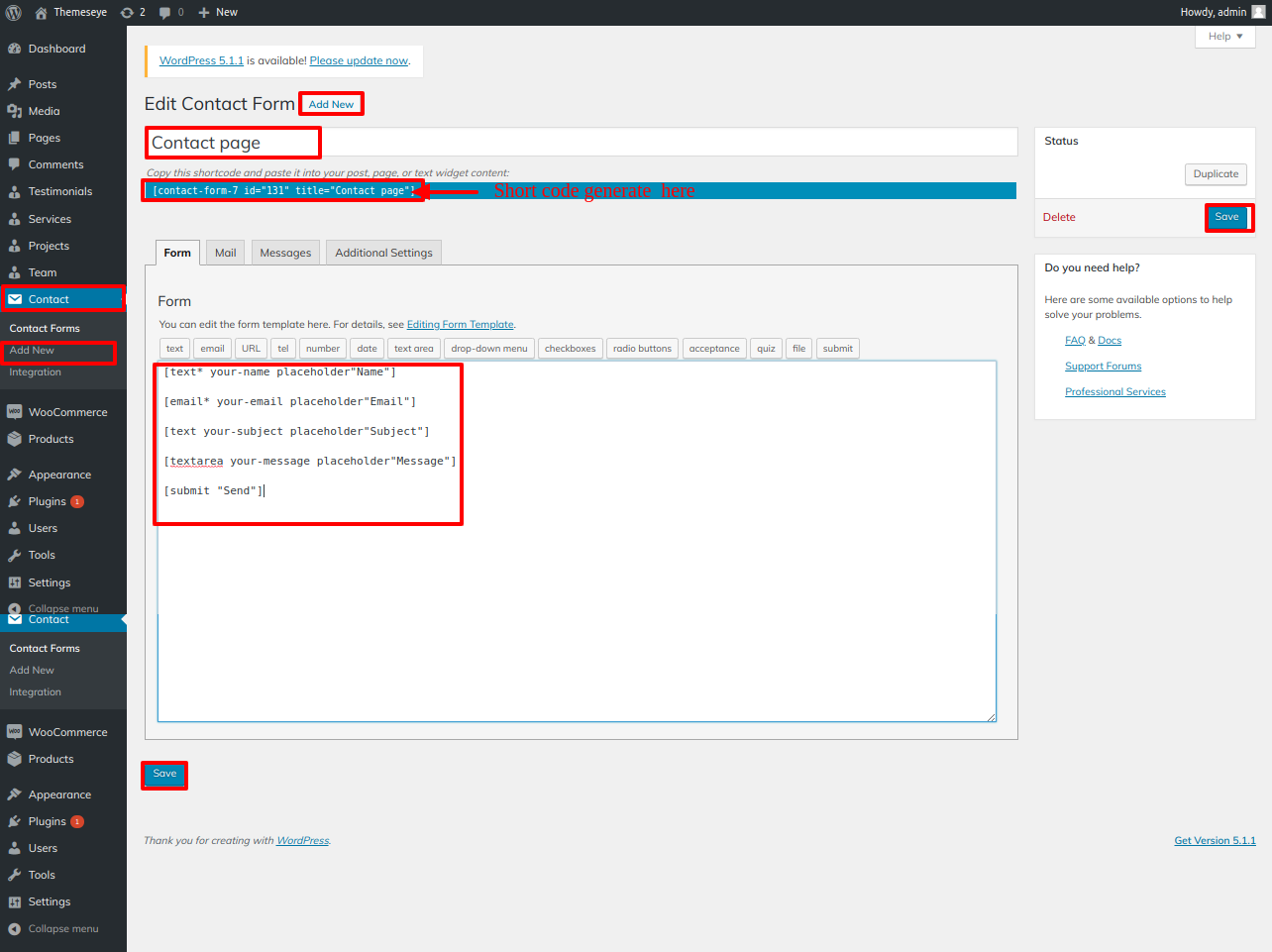Open Dashboard from the sidebar
This screenshot has height=952, width=1272.
tap(56, 49)
